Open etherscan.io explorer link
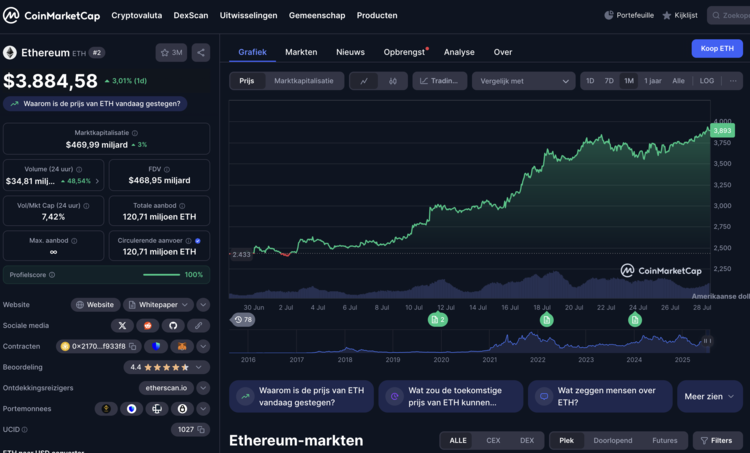This screenshot has width=750, height=453. click(166, 388)
